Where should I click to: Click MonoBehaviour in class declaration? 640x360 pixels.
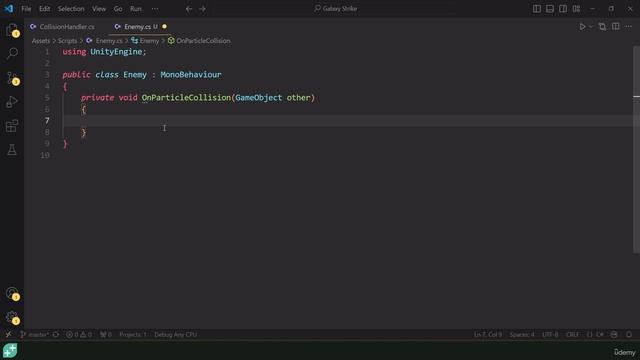pyautogui.click(x=191, y=75)
